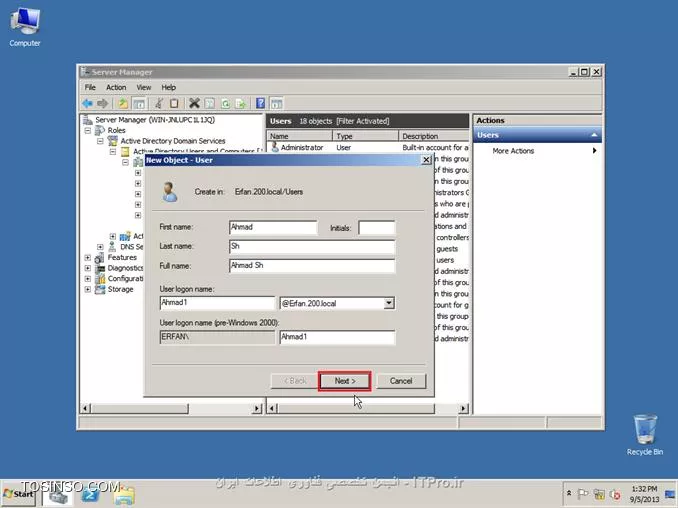Select the Computer desktop icon

(x=25, y=27)
